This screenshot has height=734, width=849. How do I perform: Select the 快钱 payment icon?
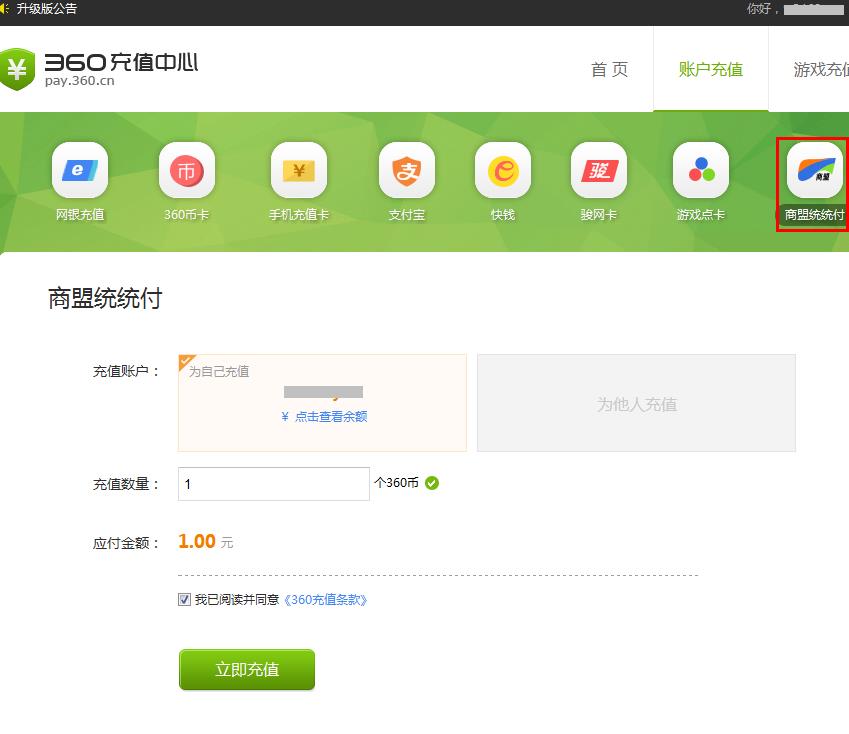click(503, 171)
